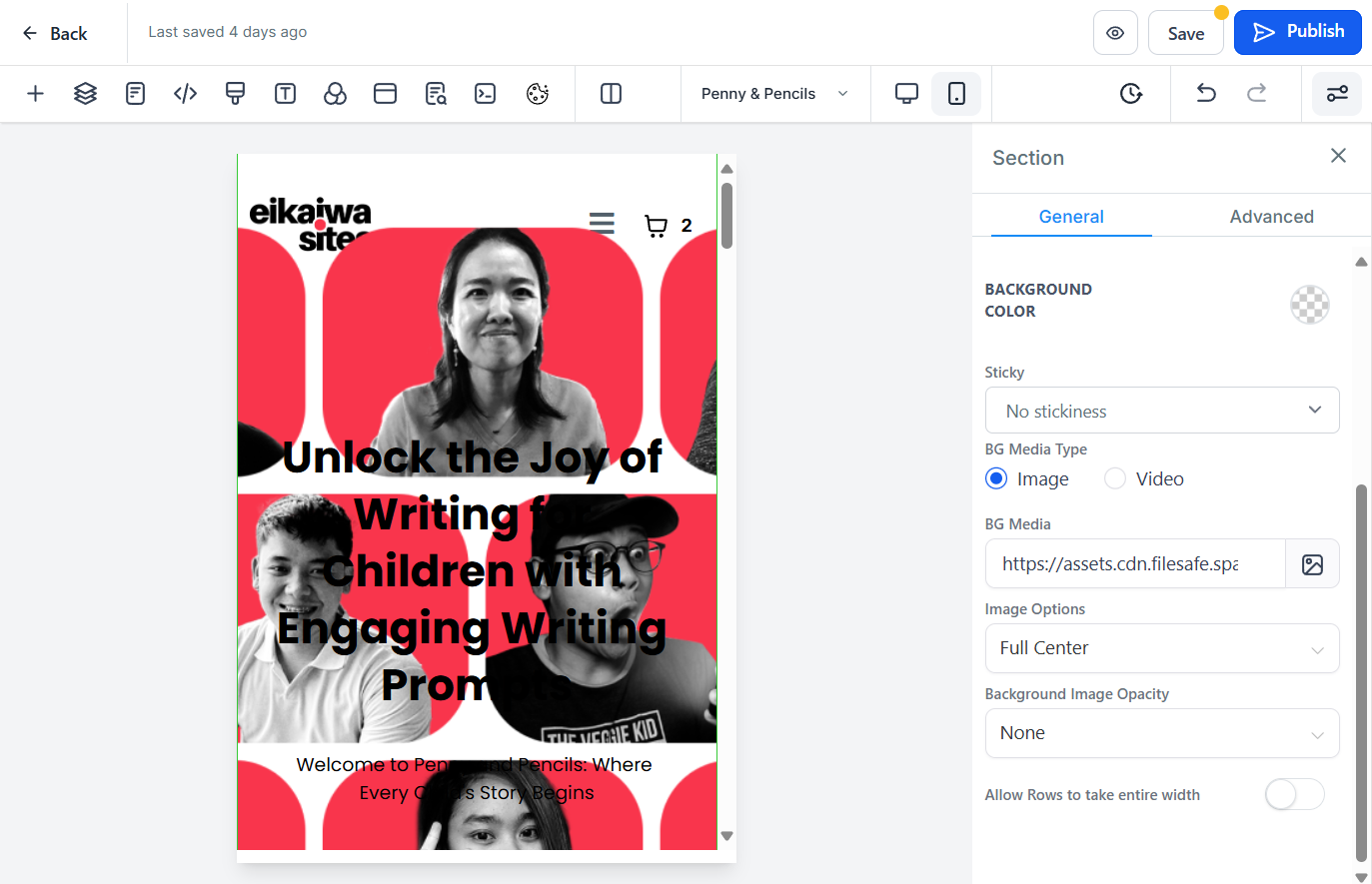
Task: Open the typography T icon
Action: [x=285, y=94]
